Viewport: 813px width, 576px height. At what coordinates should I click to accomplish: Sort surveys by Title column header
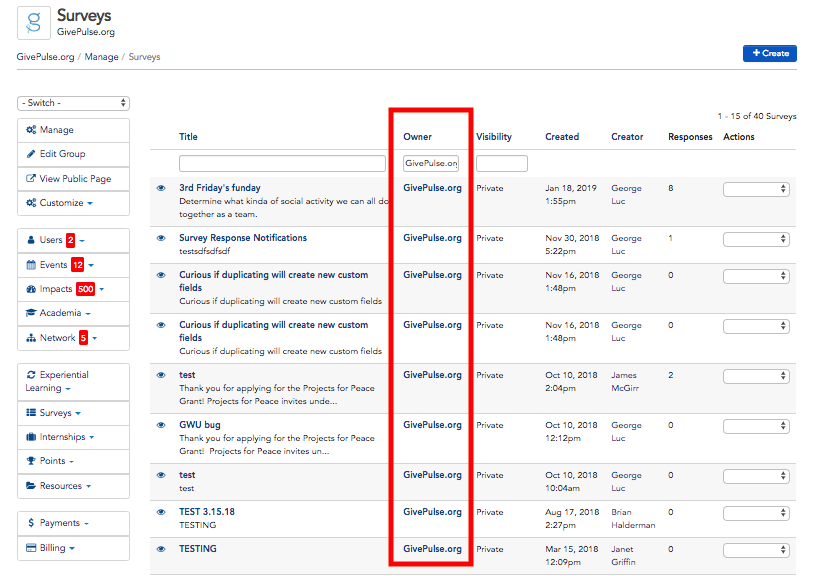pos(188,137)
